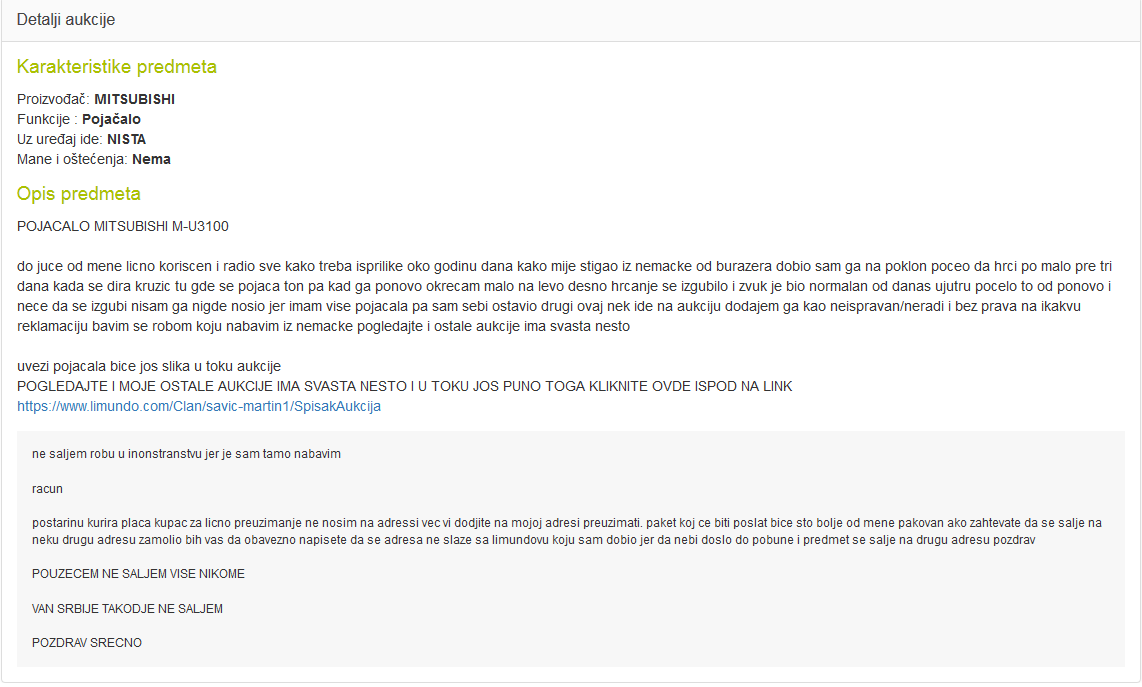Click title text 'POJACALO MITSUBISHI M-U3100'
This screenshot has width=1142, height=687.
tap(123, 227)
